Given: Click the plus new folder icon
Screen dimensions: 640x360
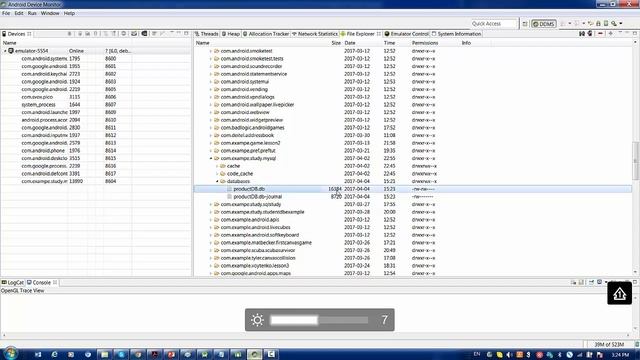Looking at the screenshot, I should pyautogui.click(x=611, y=34).
